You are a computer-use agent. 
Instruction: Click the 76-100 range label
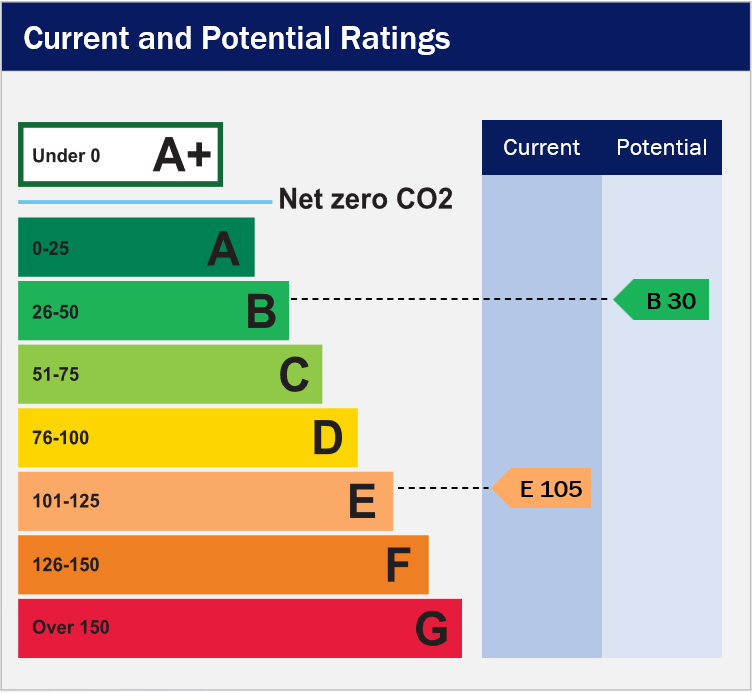[60, 438]
